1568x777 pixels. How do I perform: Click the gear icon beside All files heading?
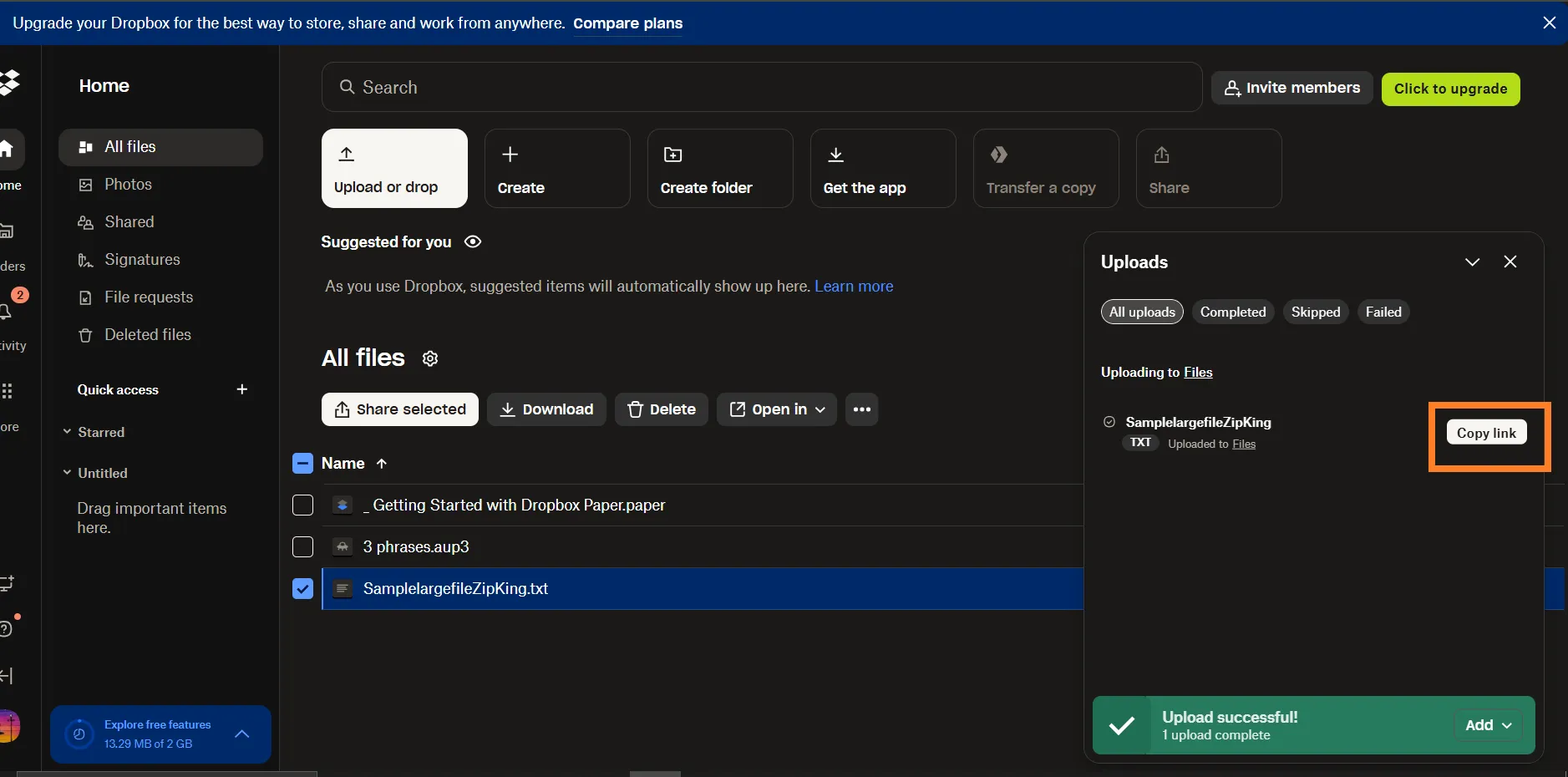coord(430,358)
